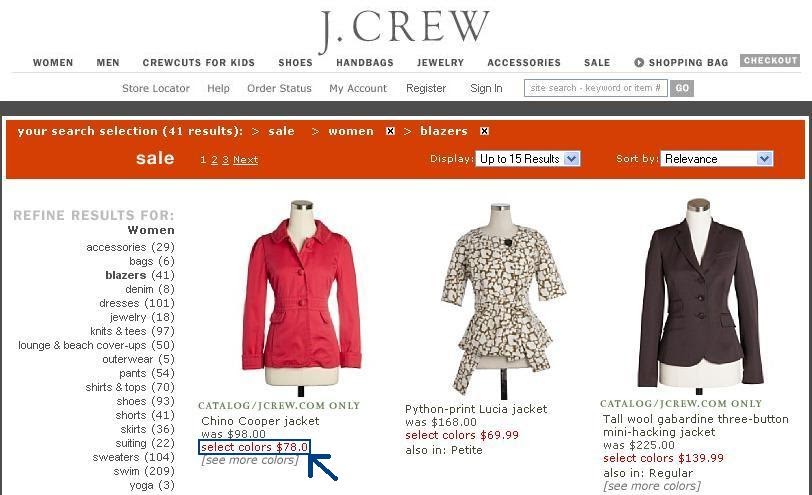
Task: Refine results by knits & tees (97)
Action: click(132, 331)
